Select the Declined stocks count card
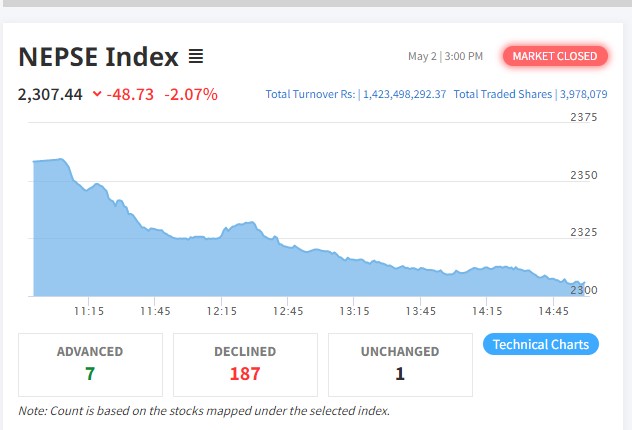632x430 pixels. click(x=245, y=365)
